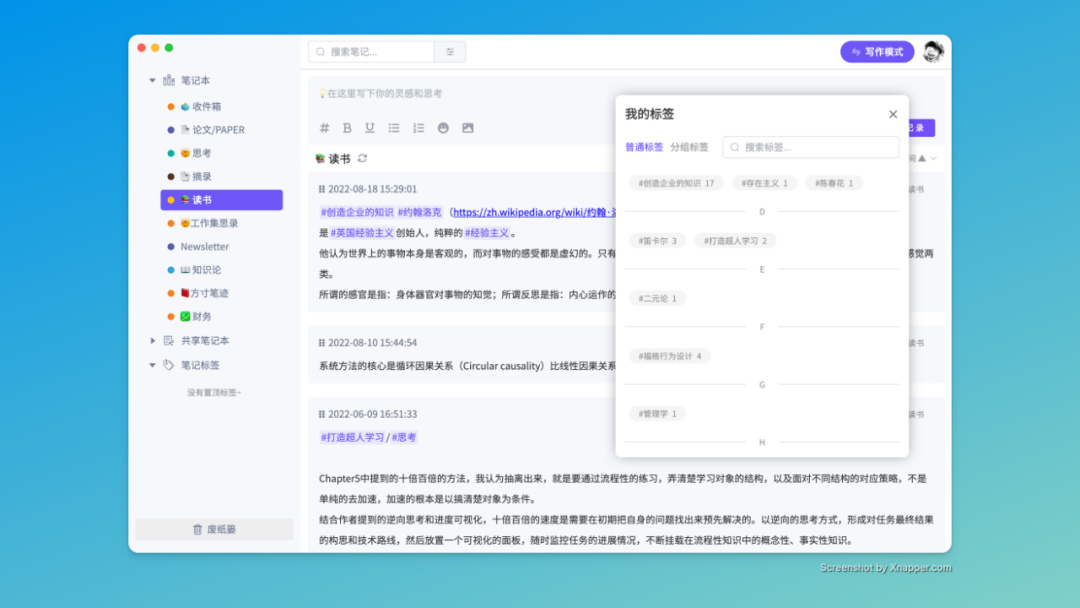
Task: Collapse the 笔记标签 section
Action: pos(152,365)
